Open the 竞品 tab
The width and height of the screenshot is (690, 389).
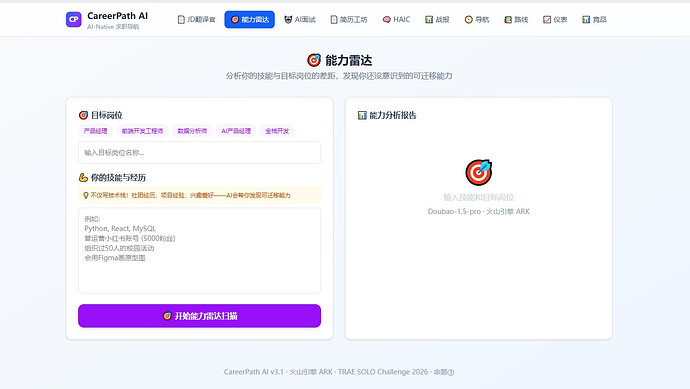click(594, 19)
